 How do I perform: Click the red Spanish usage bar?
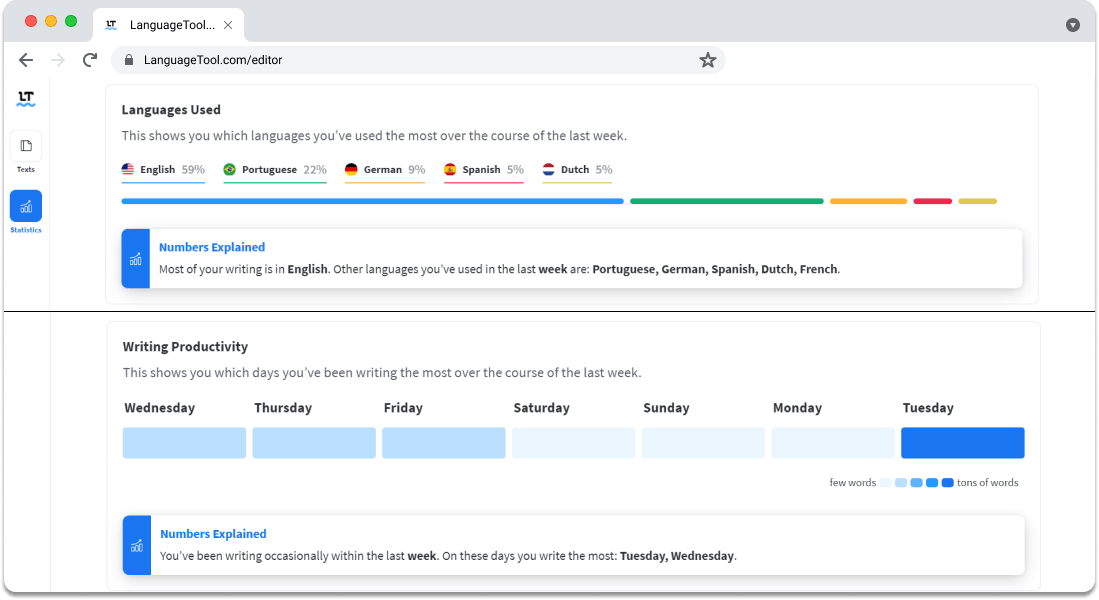click(932, 201)
